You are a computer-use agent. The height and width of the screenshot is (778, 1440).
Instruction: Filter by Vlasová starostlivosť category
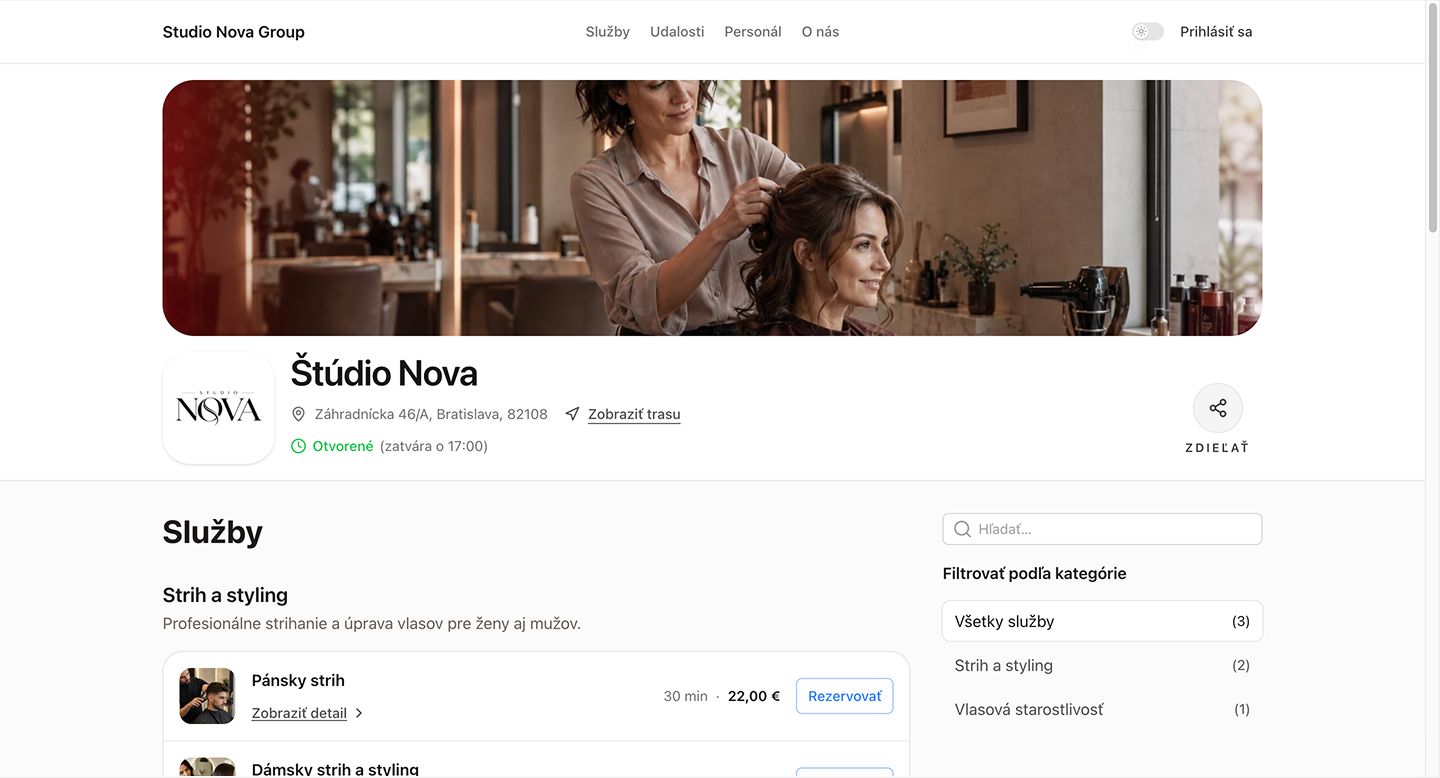(x=1102, y=709)
